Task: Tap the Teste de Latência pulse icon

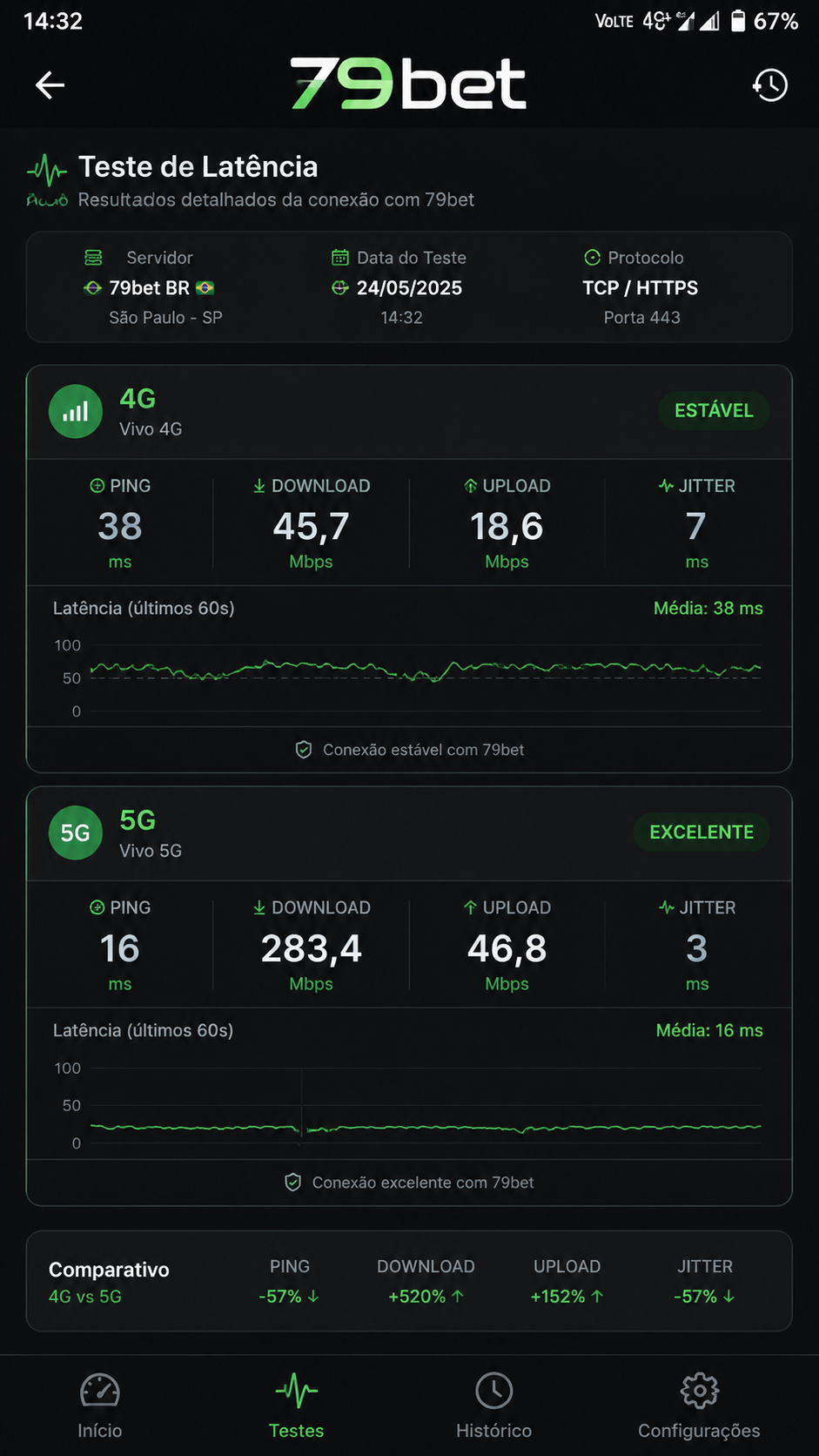Action: (47, 169)
